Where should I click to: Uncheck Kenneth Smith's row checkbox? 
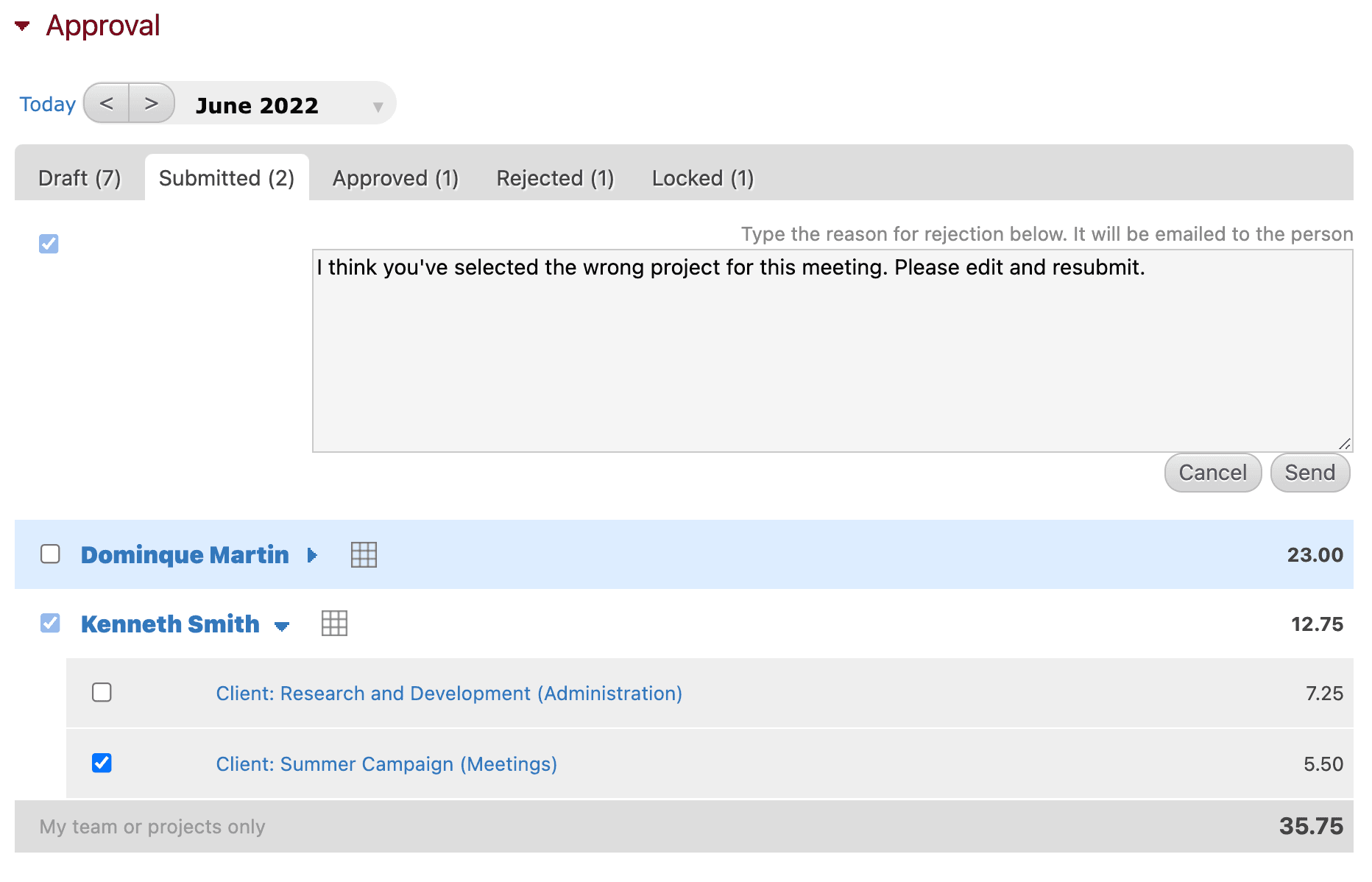[x=50, y=624]
